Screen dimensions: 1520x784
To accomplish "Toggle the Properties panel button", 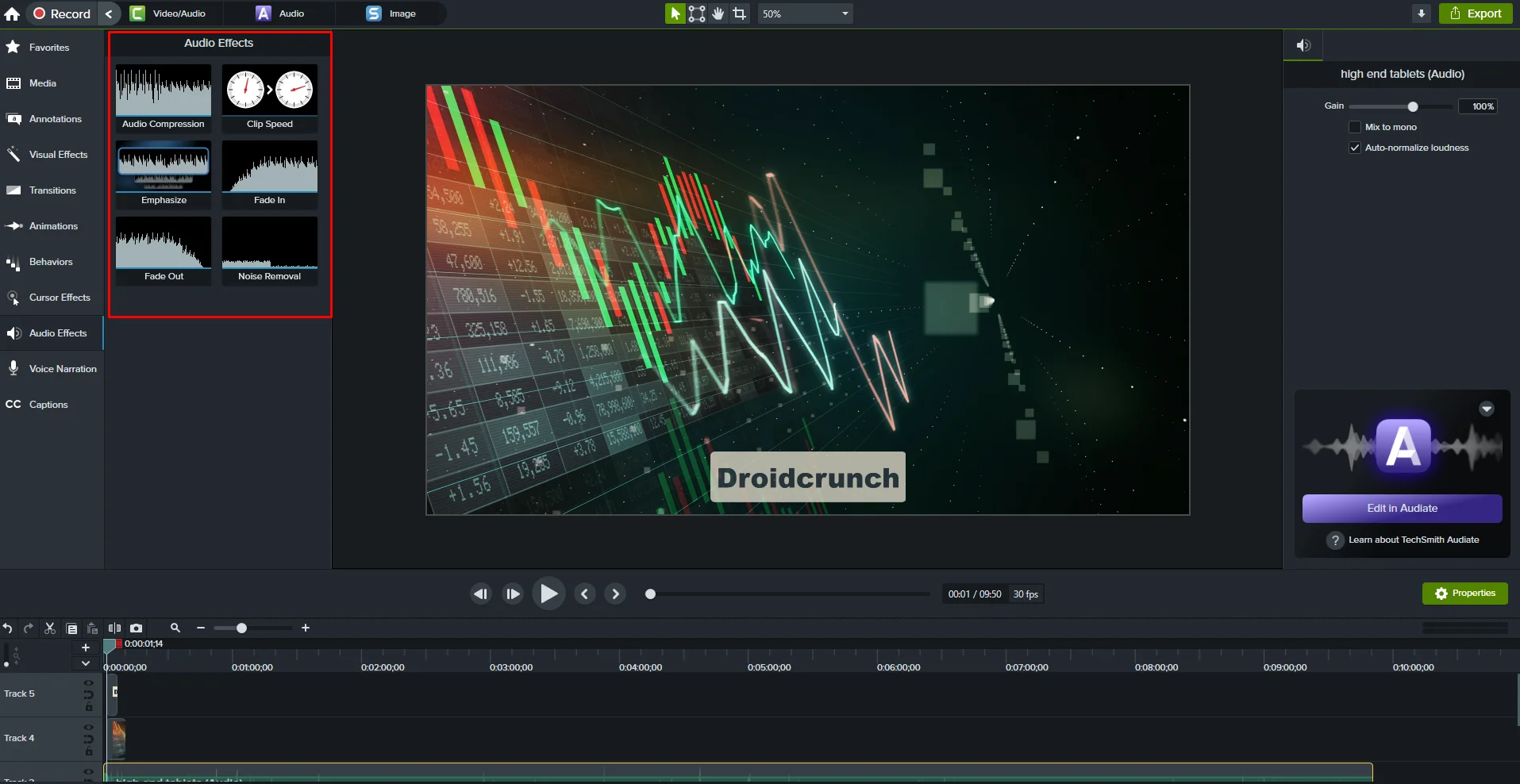I will (x=1464, y=594).
